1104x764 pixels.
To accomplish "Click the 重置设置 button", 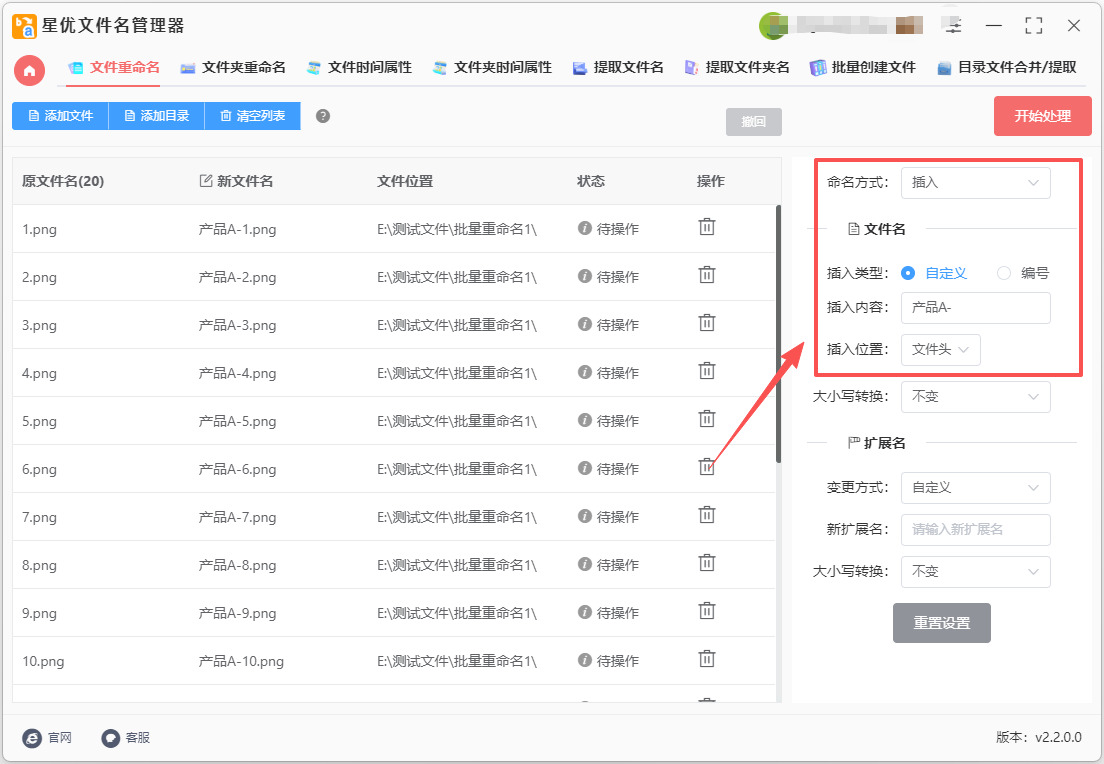I will [941, 623].
